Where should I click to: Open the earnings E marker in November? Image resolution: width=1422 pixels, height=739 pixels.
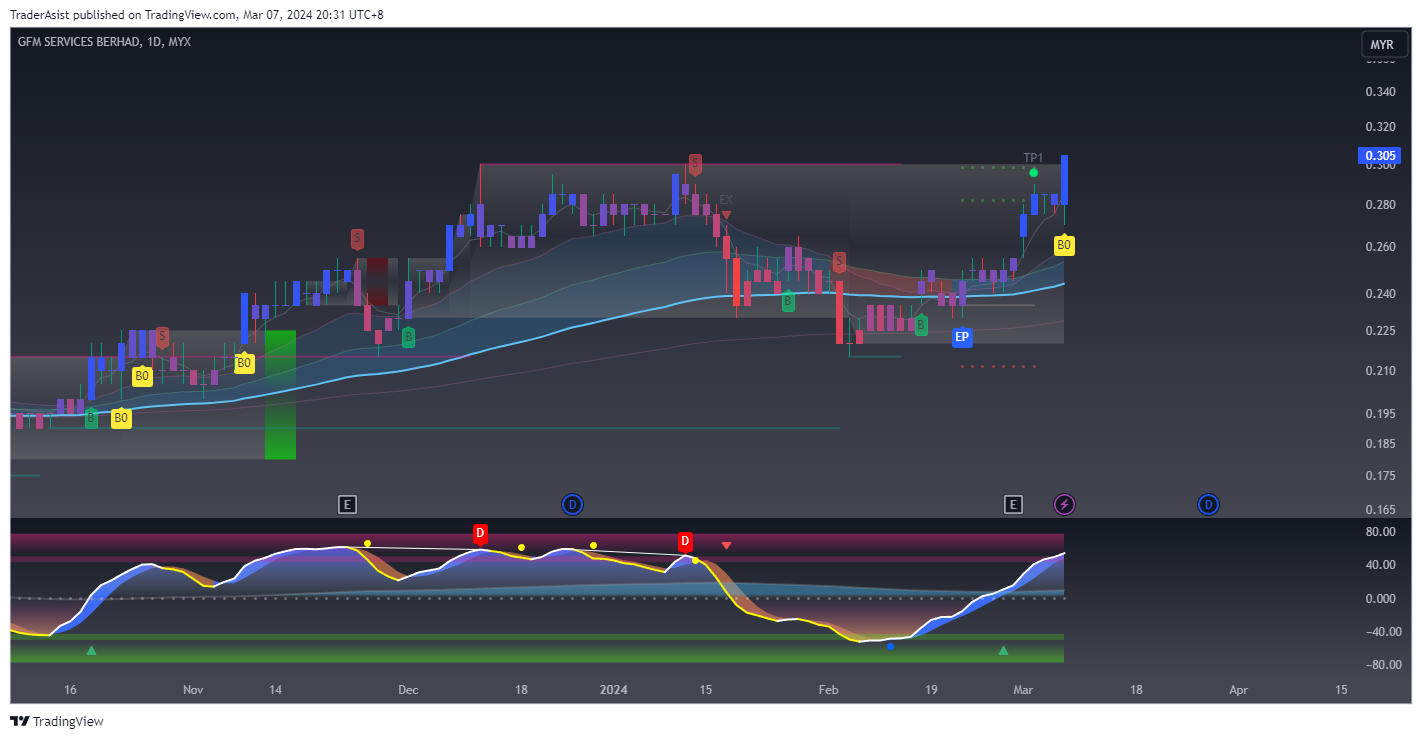pos(347,504)
